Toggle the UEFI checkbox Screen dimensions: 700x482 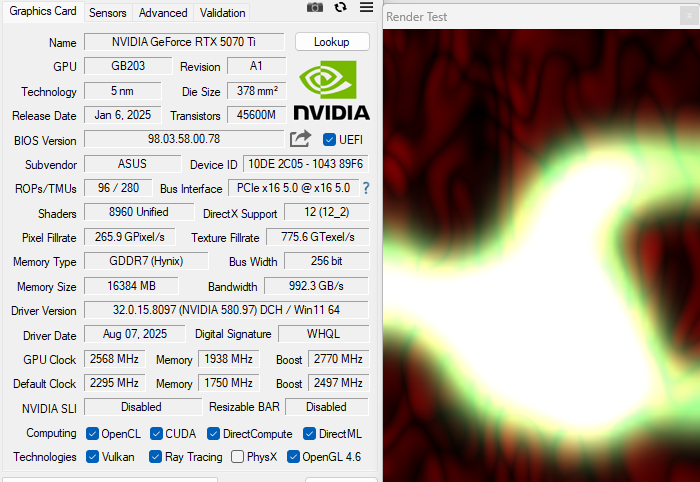click(x=329, y=140)
